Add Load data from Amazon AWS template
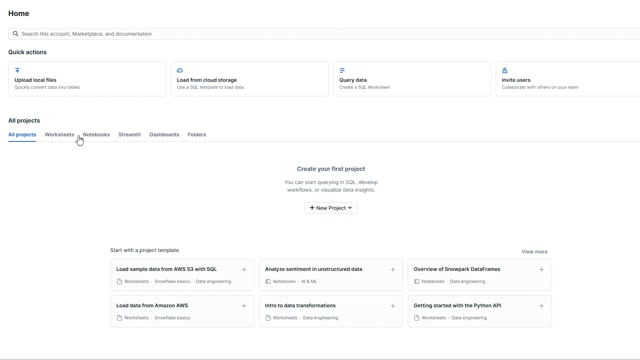 coord(244,306)
